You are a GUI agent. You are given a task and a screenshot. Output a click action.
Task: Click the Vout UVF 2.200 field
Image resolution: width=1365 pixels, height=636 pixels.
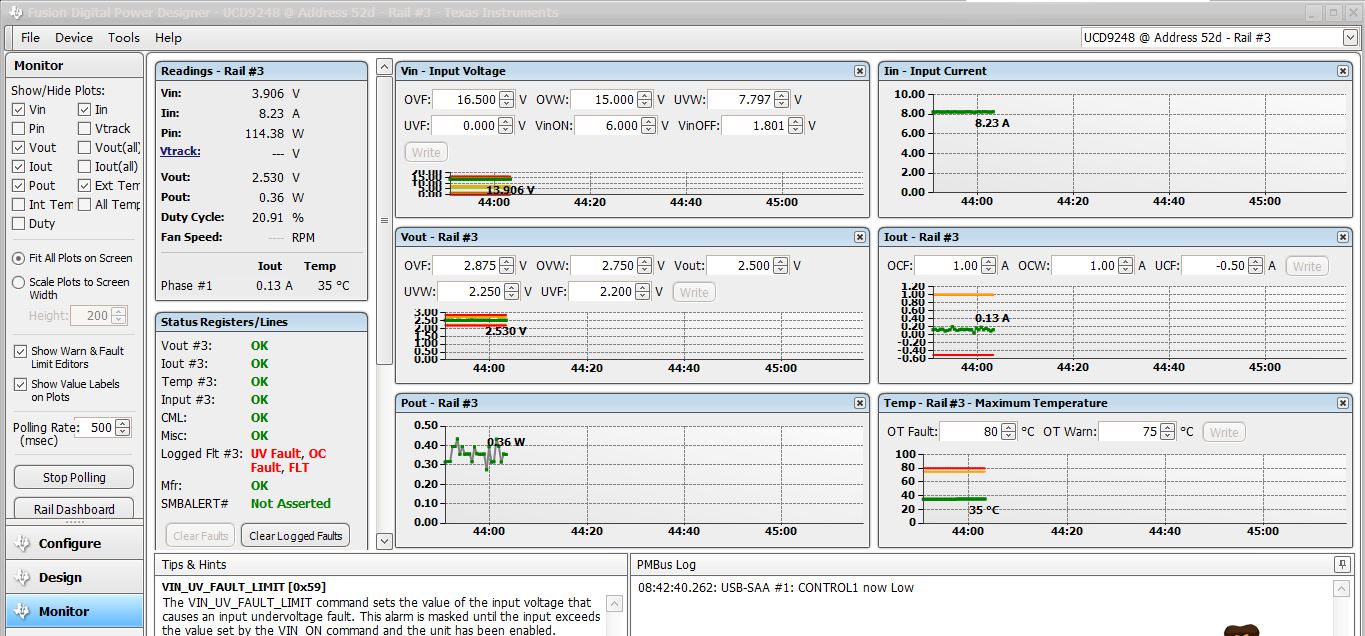click(604, 292)
